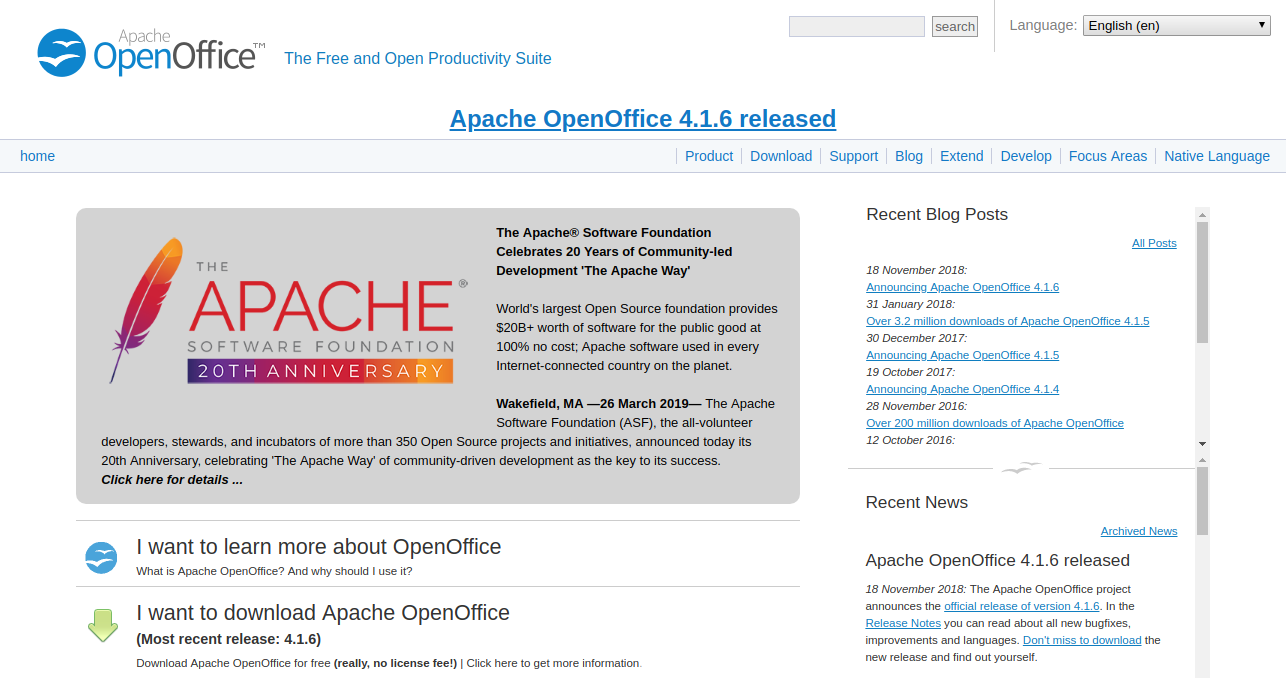Open the Native Language menu item

(1217, 156)
